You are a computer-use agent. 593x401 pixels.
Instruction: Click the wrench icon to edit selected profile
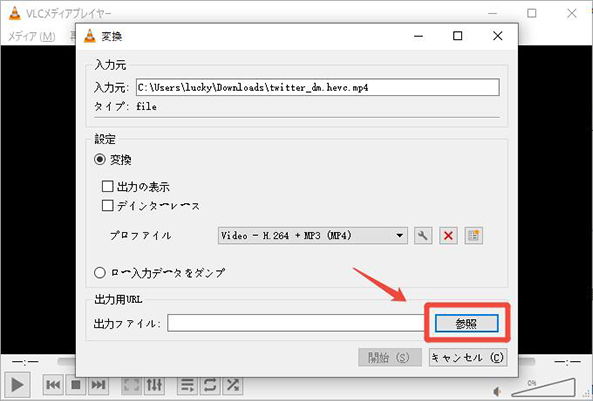(423, 236)
